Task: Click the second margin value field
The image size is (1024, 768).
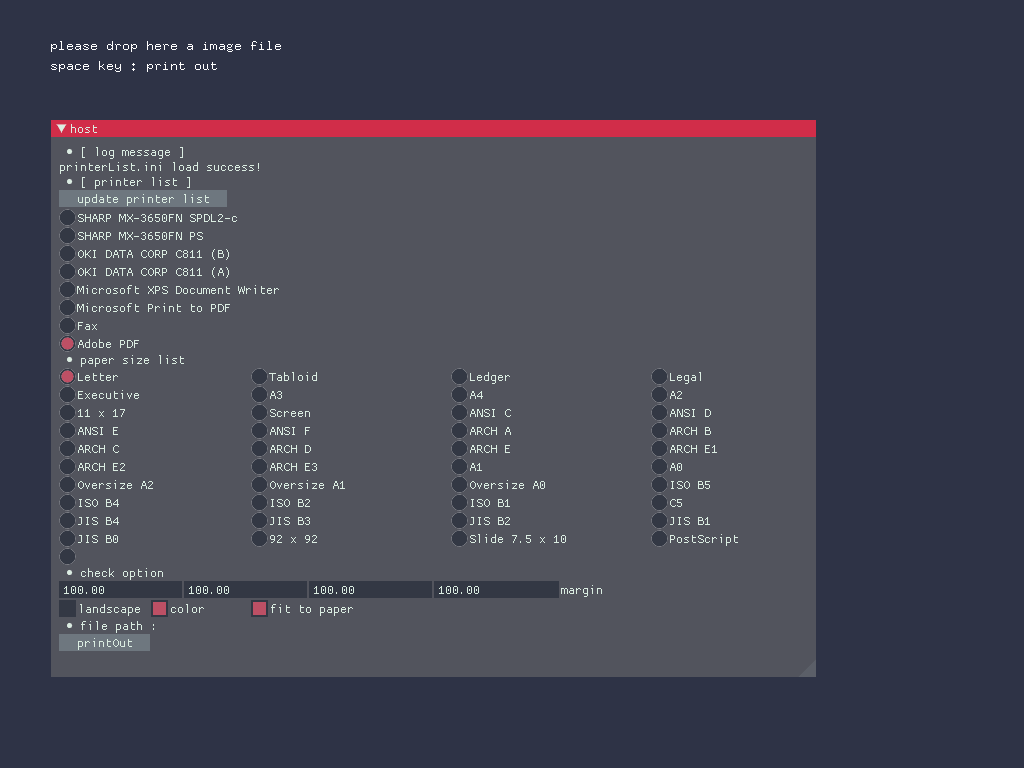Action: (x=245, y=590)
